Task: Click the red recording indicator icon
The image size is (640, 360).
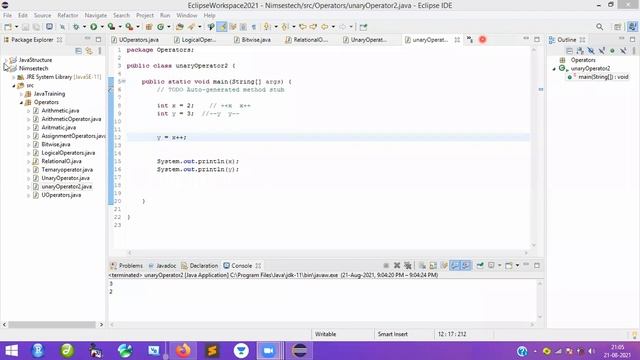Action: click(x=482, y=40)
